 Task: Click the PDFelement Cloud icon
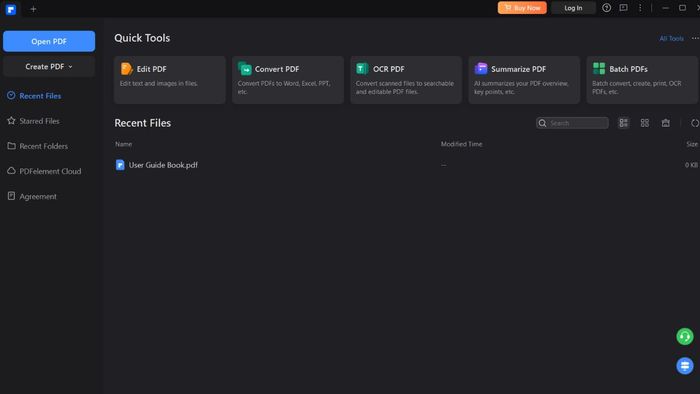click(x=11, y=171)
